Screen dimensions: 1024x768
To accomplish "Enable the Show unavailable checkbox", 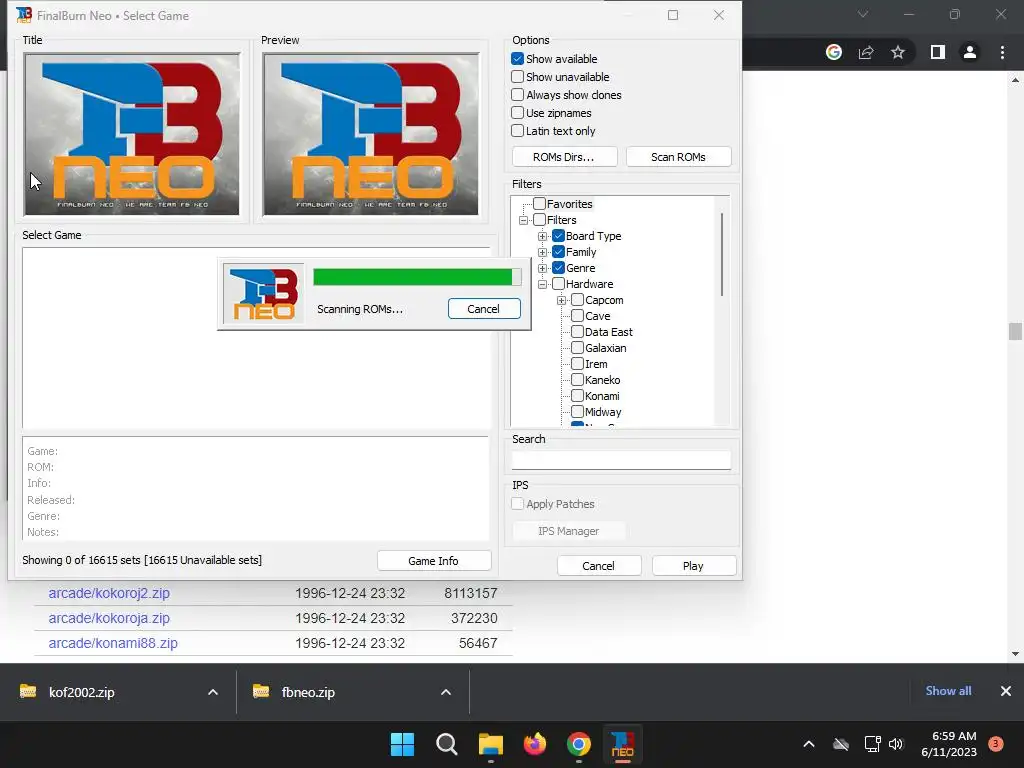I will coord(517,77).
